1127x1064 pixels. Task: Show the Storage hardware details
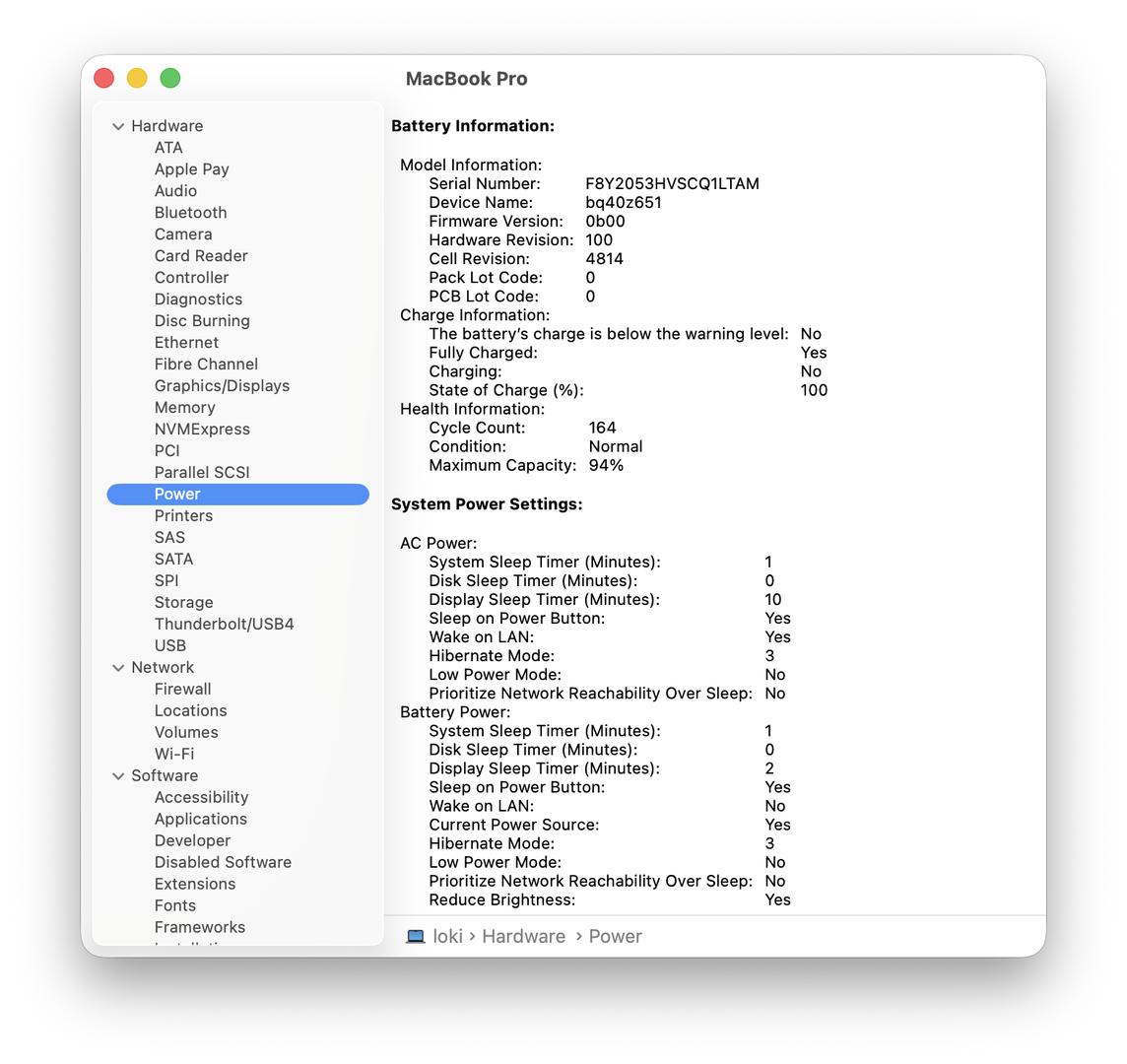point(183,603)
